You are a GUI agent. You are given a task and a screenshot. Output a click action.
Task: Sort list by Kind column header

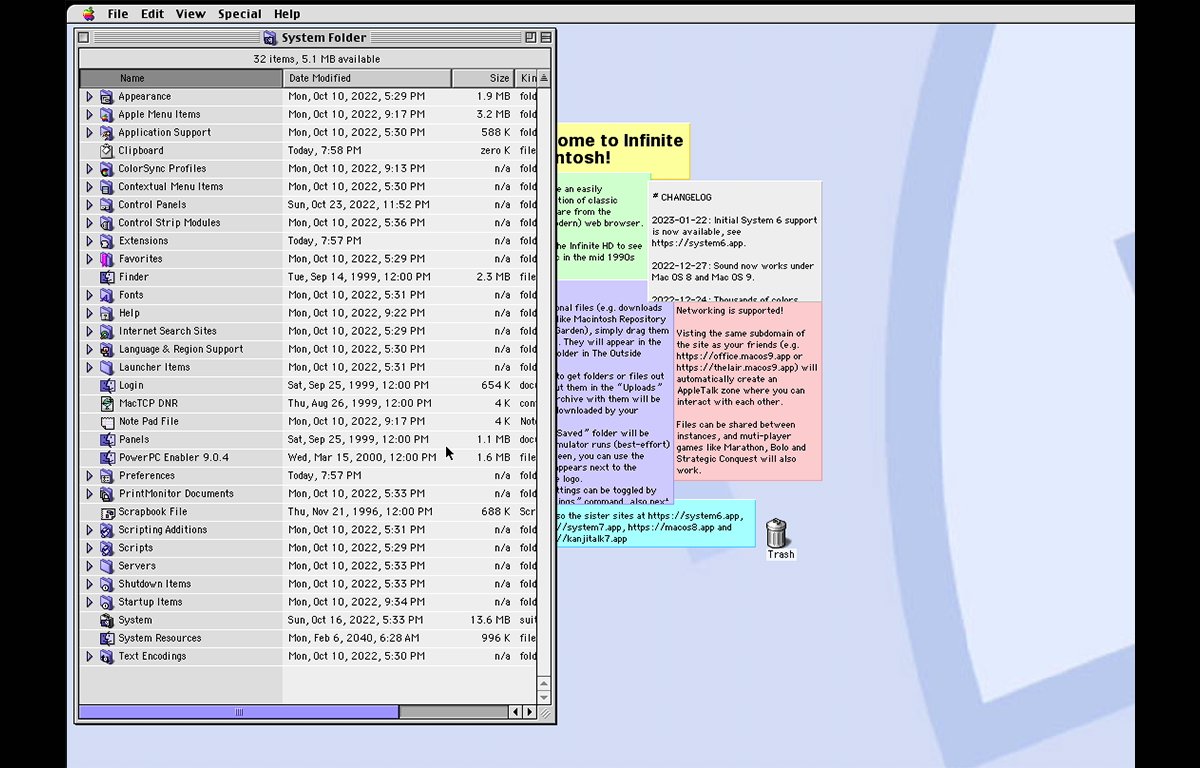pyautogui.click(x=526, y=78)
